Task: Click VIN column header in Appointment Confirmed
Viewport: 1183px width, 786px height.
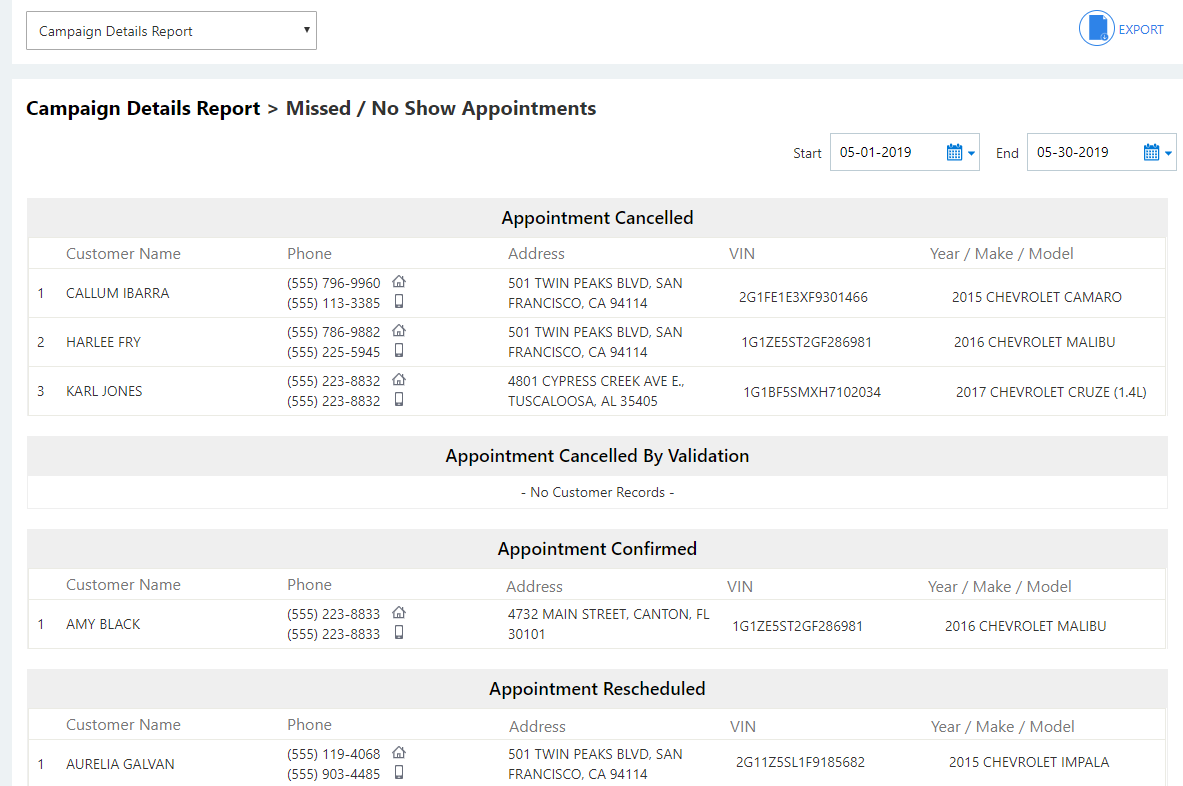Action: point(740,587)
